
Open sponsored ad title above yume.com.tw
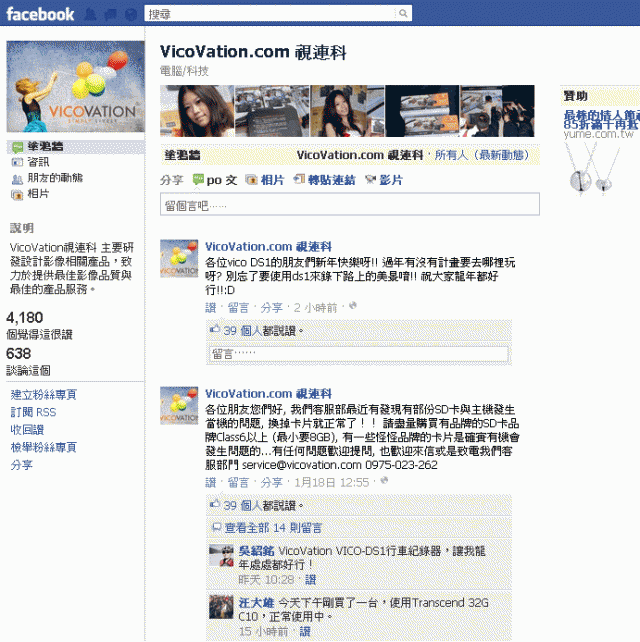(601, 119)
